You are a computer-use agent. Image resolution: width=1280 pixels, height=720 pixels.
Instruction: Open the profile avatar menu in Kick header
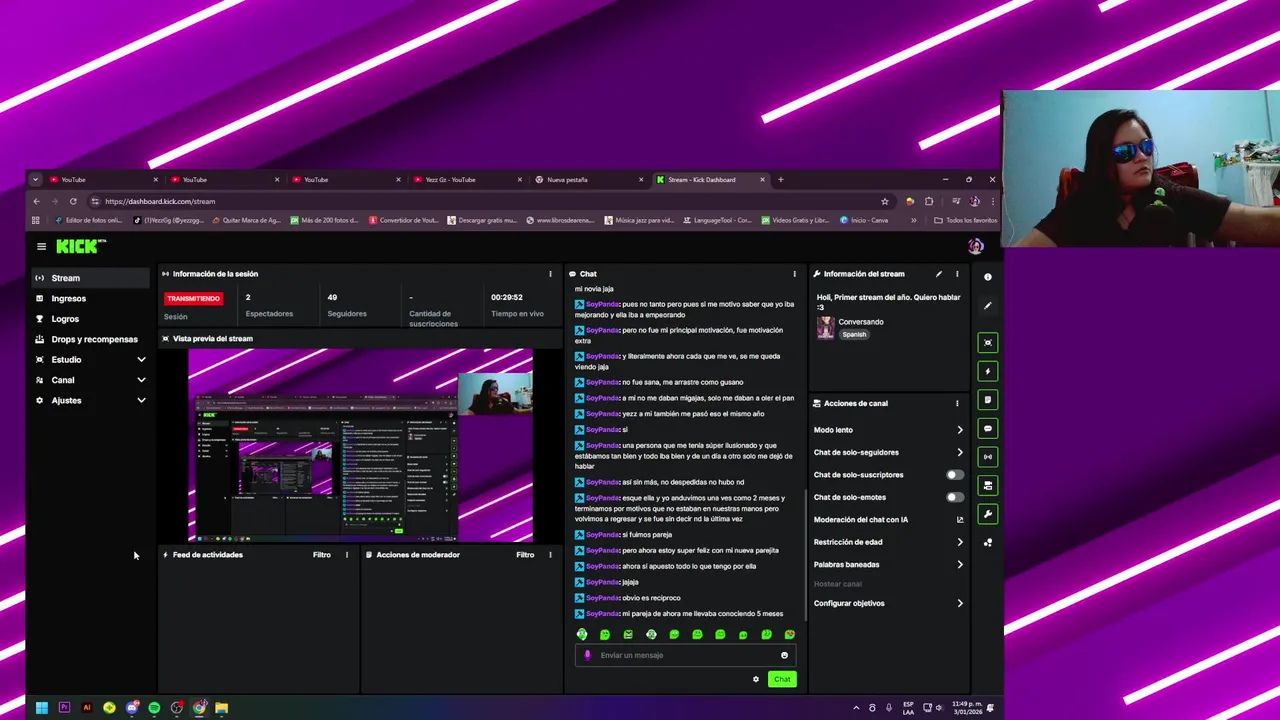tap(976, 246)
